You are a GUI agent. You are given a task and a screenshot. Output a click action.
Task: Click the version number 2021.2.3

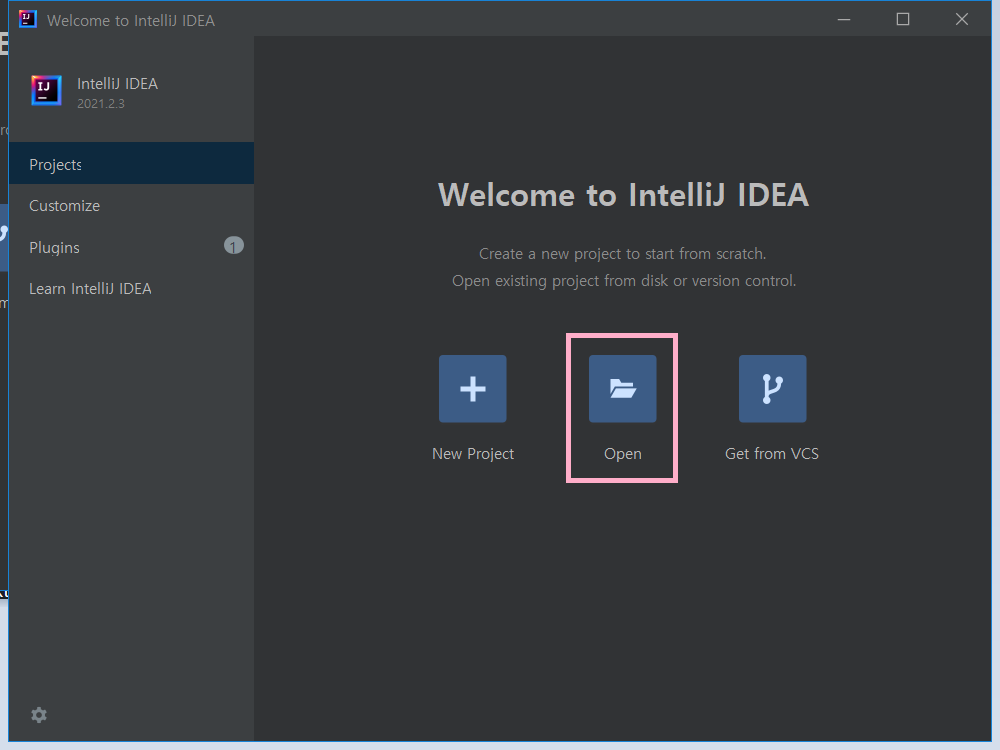[101, 103]
